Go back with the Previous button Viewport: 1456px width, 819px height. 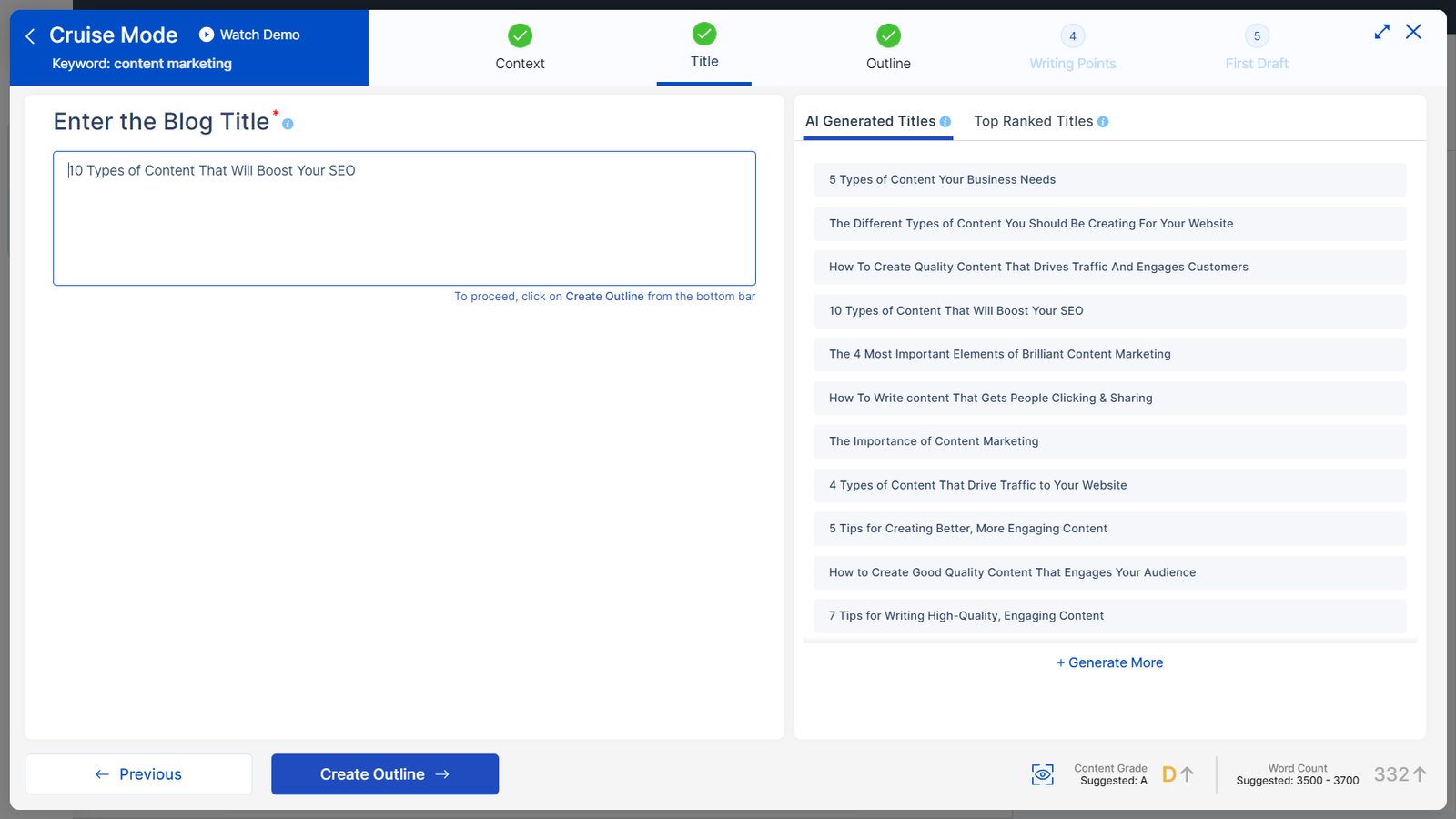click(138, 774)
